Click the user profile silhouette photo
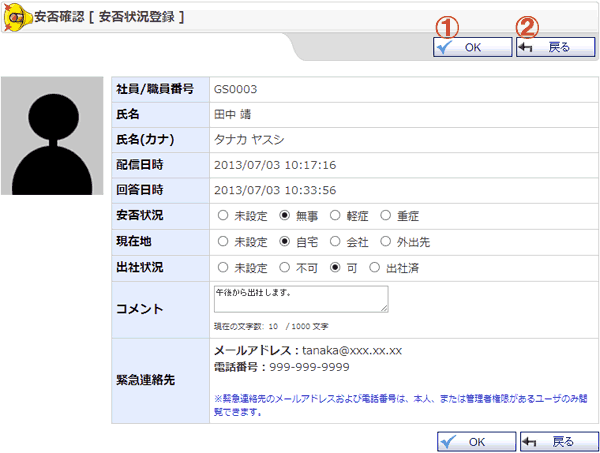 click(52, 136)
